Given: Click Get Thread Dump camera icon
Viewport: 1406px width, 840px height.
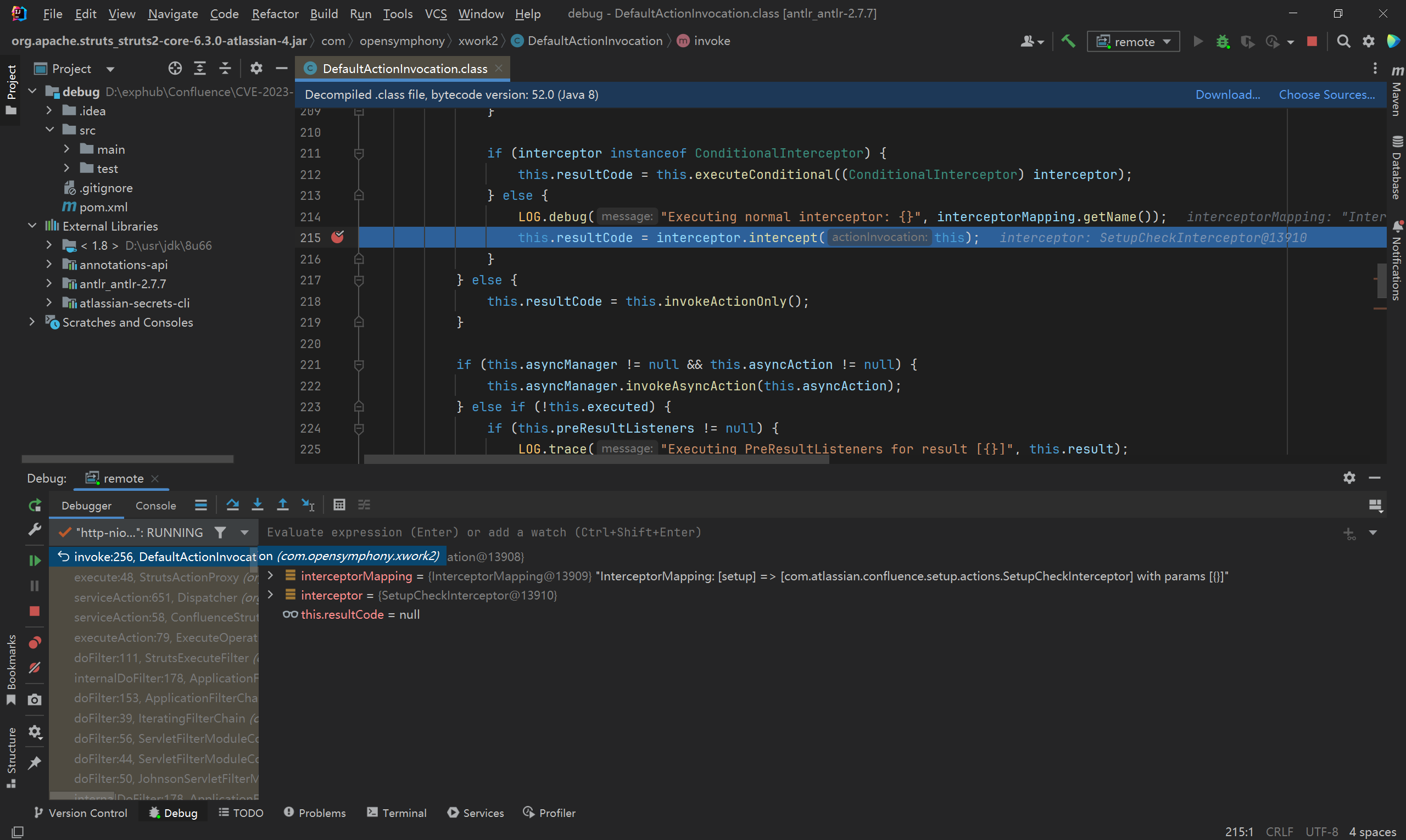Looking at the screenshot, I should tap(35, 699).
